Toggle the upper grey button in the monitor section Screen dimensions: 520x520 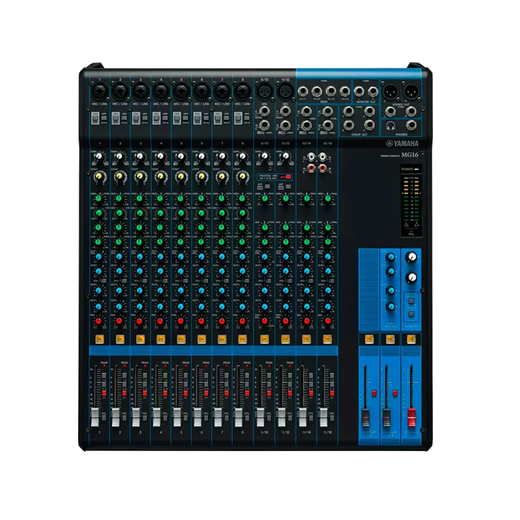click(x=411, y=301)
